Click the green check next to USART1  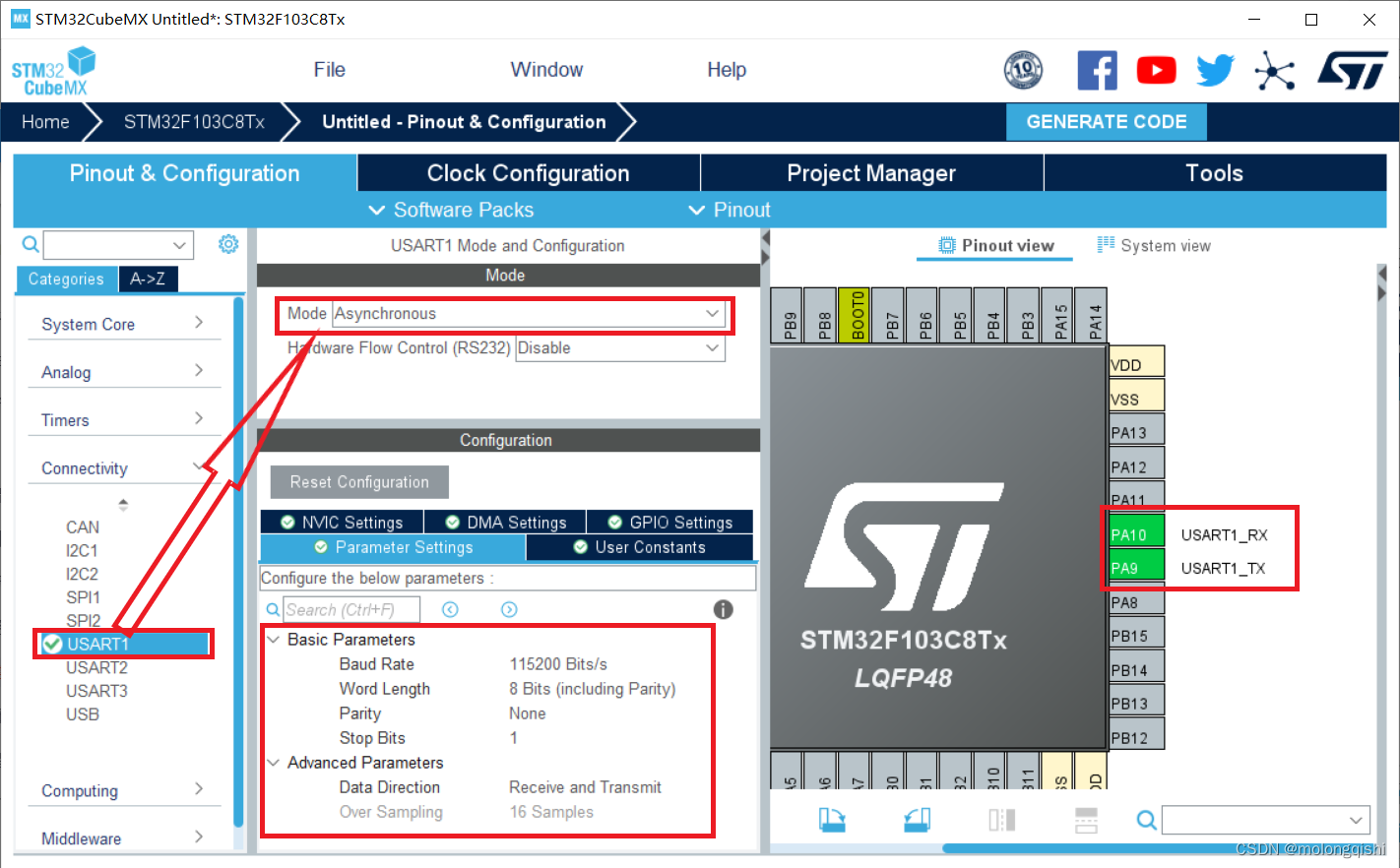coord(52,644)
